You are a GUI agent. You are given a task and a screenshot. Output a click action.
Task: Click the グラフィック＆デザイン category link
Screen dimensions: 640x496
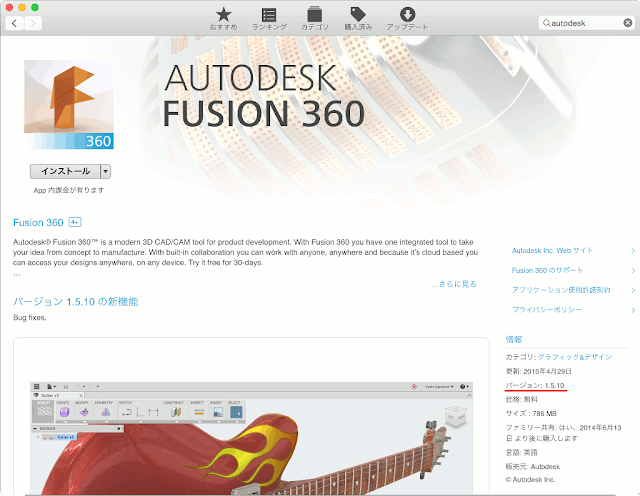pos(575,357)
